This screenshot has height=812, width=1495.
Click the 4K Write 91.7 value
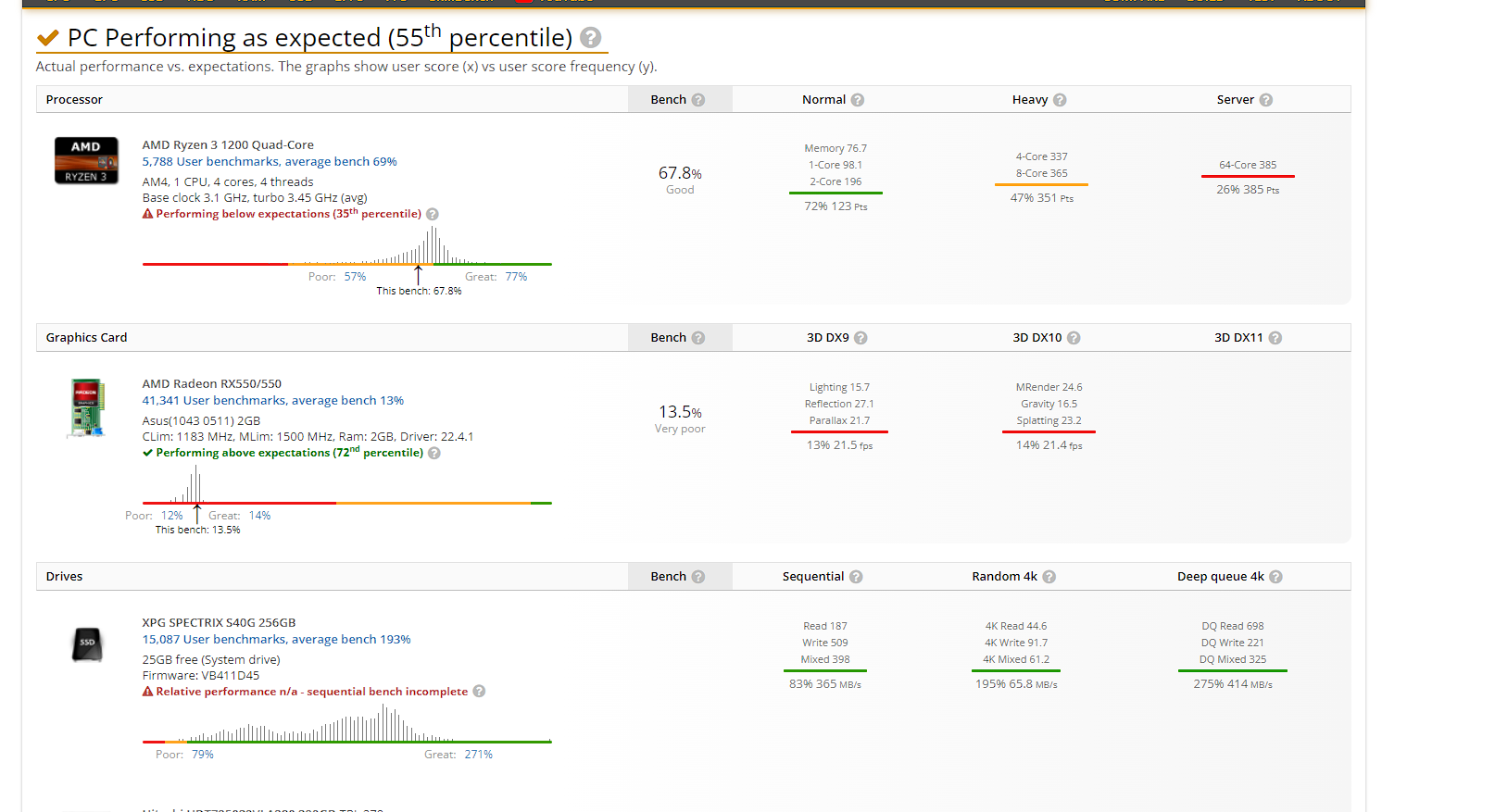click(x=1016, y=643)
